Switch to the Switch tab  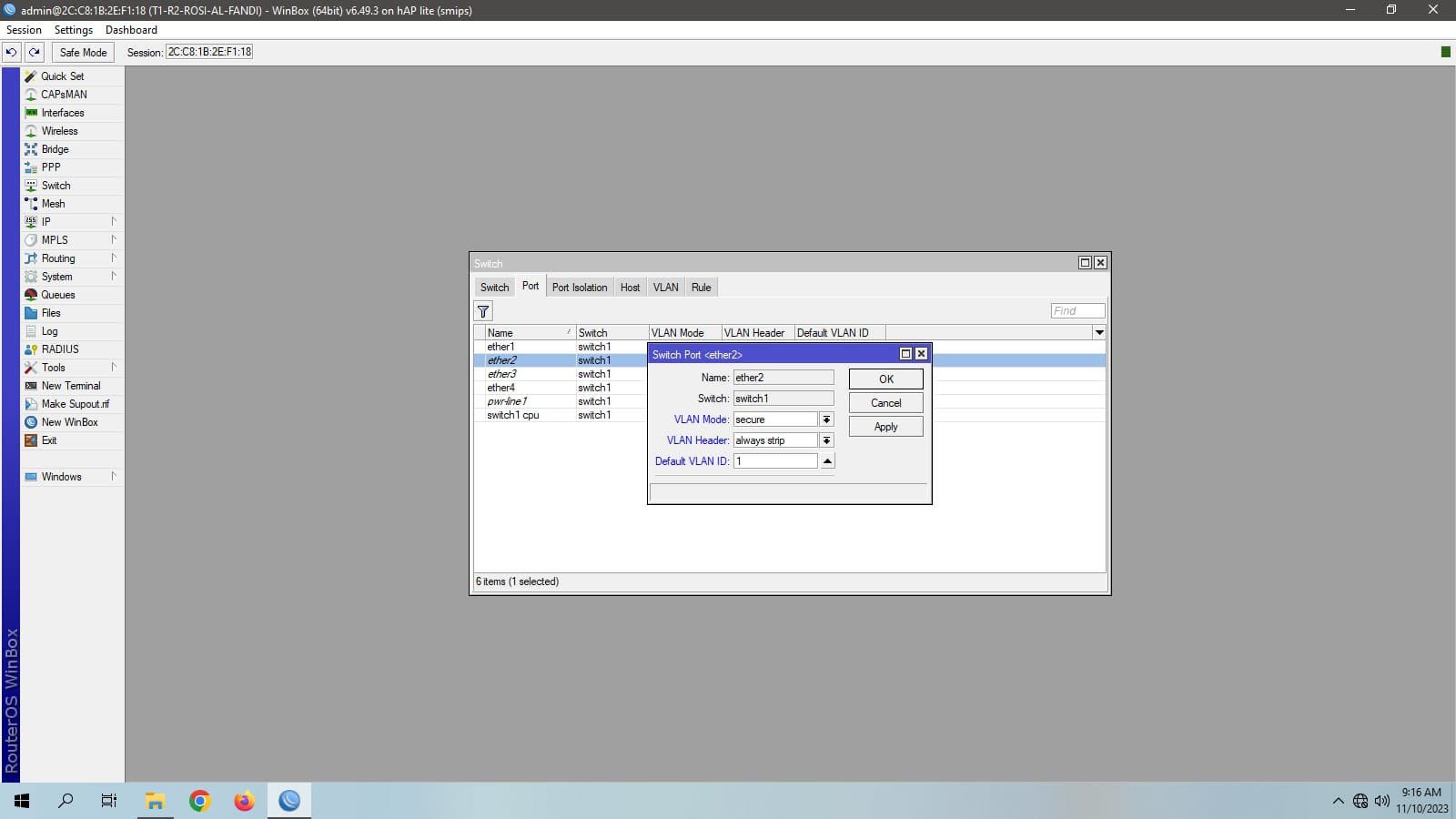(494, 288)
